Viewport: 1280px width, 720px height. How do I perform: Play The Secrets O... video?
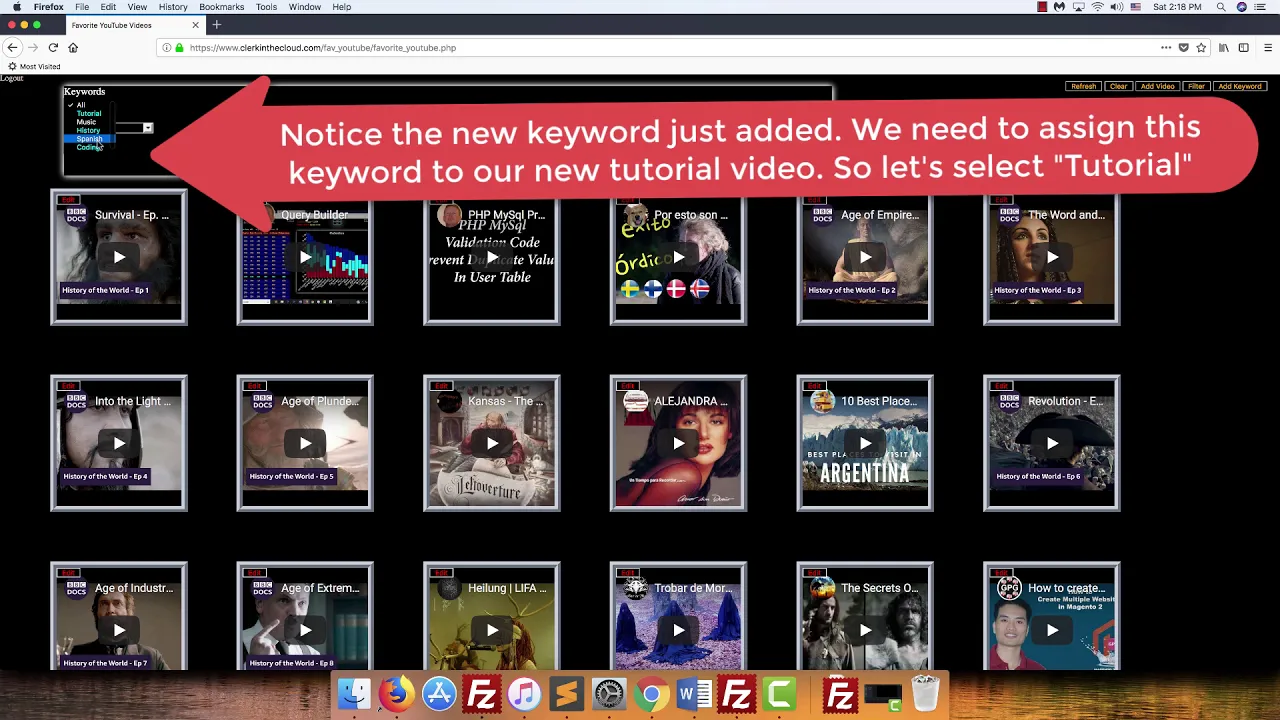click(865, 630)
